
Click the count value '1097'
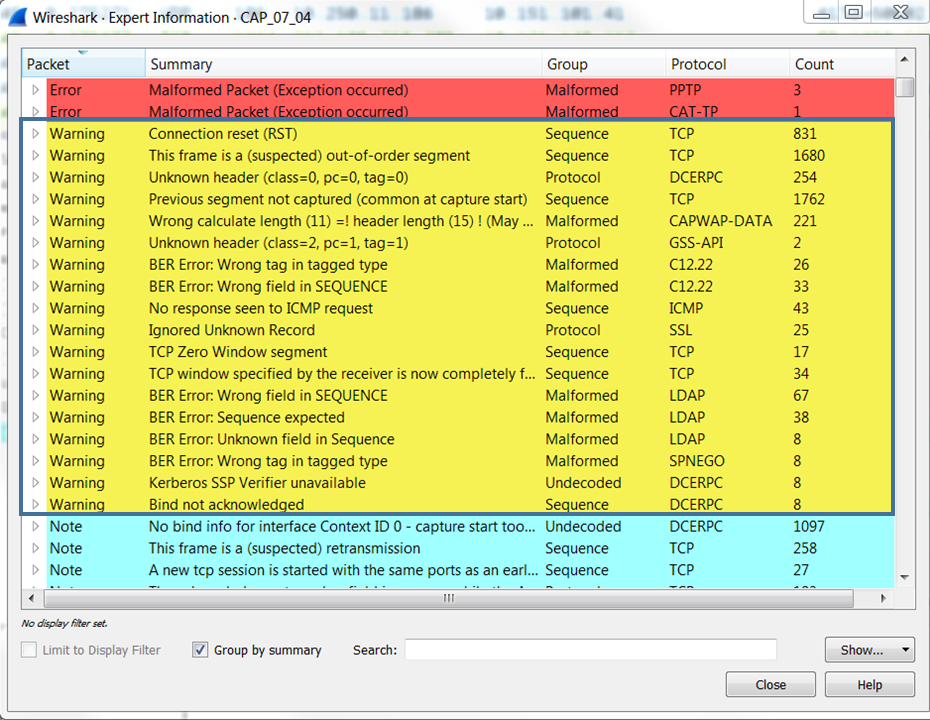pyautogui.click(x=809, y=527)
